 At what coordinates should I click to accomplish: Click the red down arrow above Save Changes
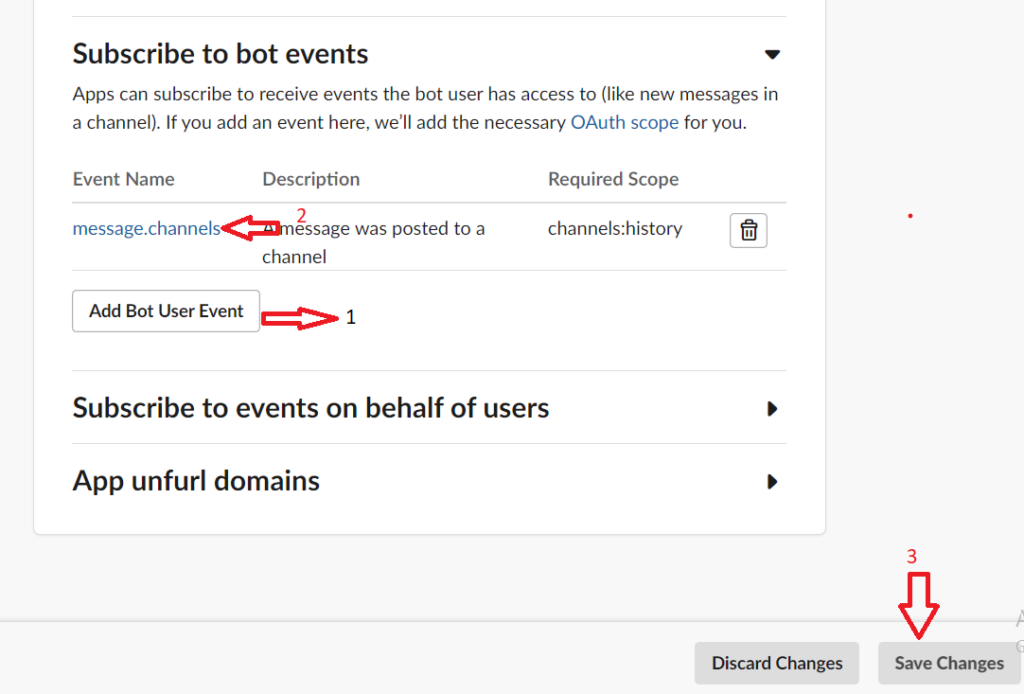tap(918, 605)
